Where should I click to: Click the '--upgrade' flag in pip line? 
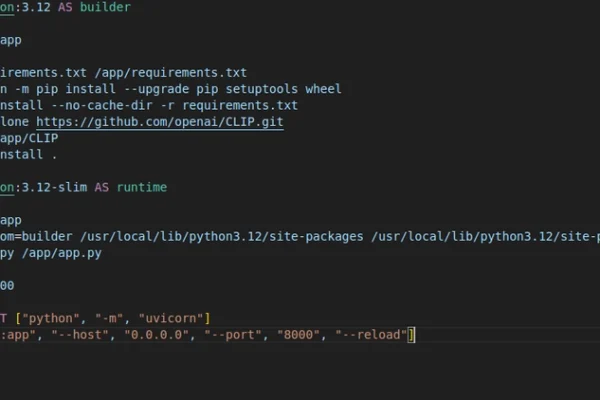coord(156,89)
